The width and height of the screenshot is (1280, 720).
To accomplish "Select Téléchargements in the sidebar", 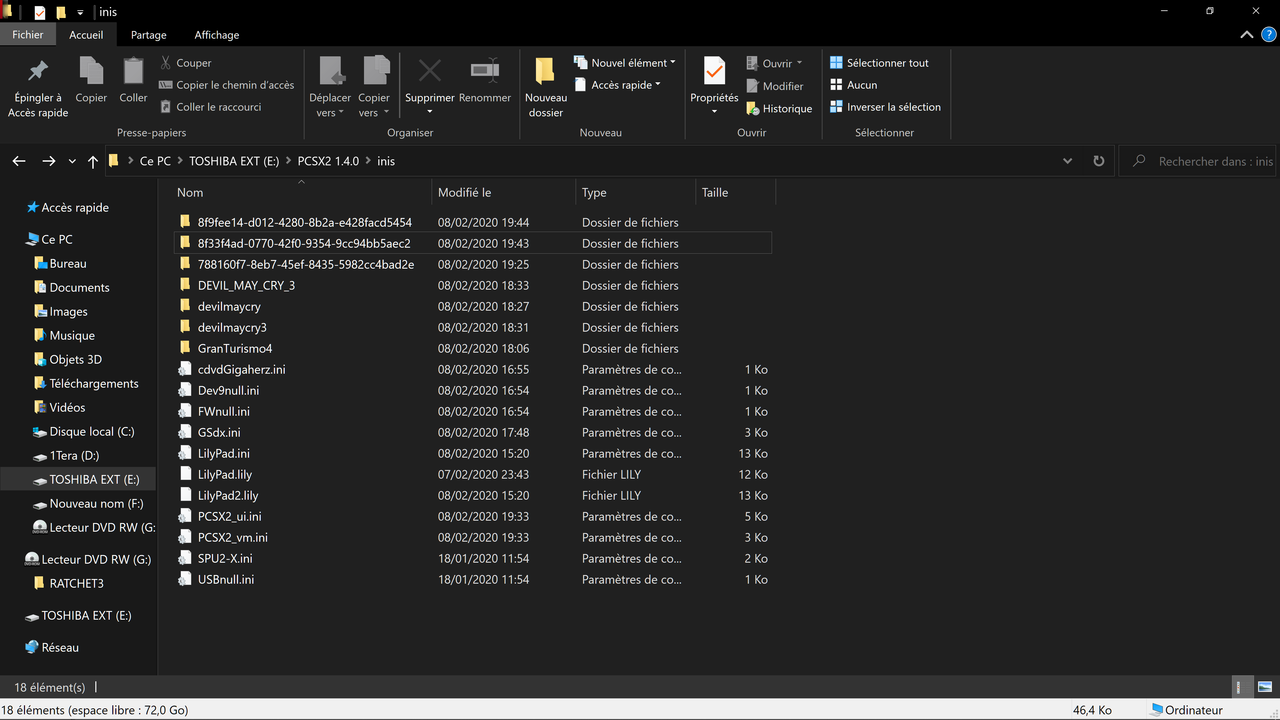I will coord(94,384).
